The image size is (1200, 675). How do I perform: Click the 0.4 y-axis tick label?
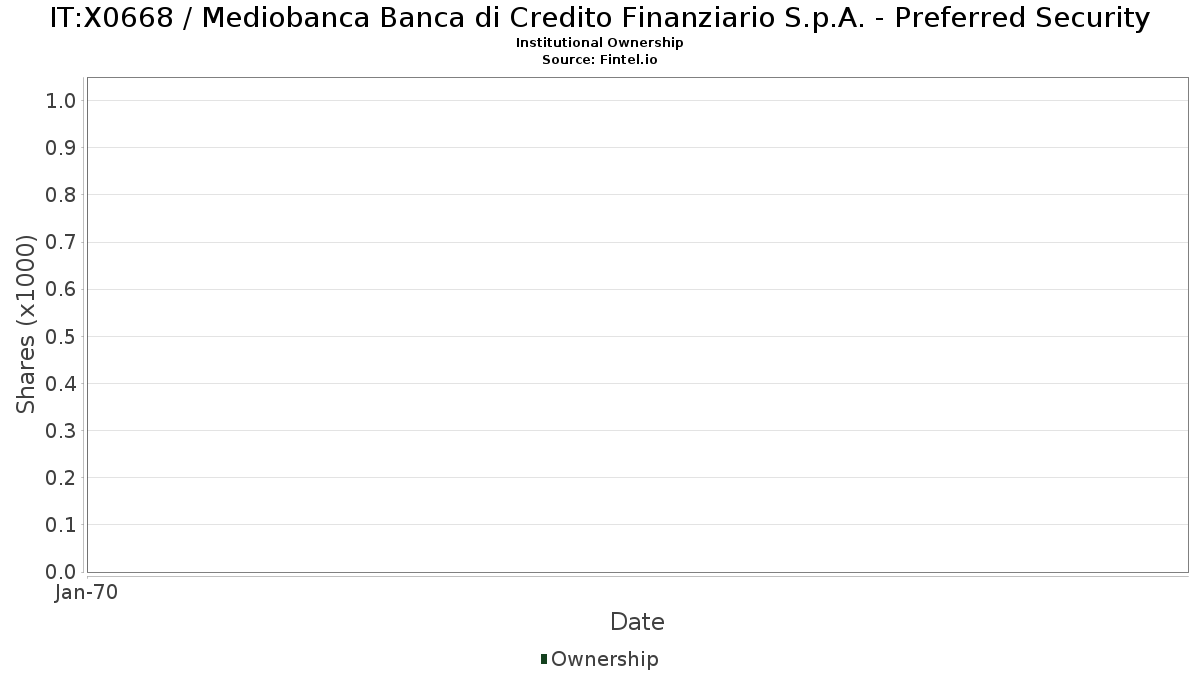[61, 384]
